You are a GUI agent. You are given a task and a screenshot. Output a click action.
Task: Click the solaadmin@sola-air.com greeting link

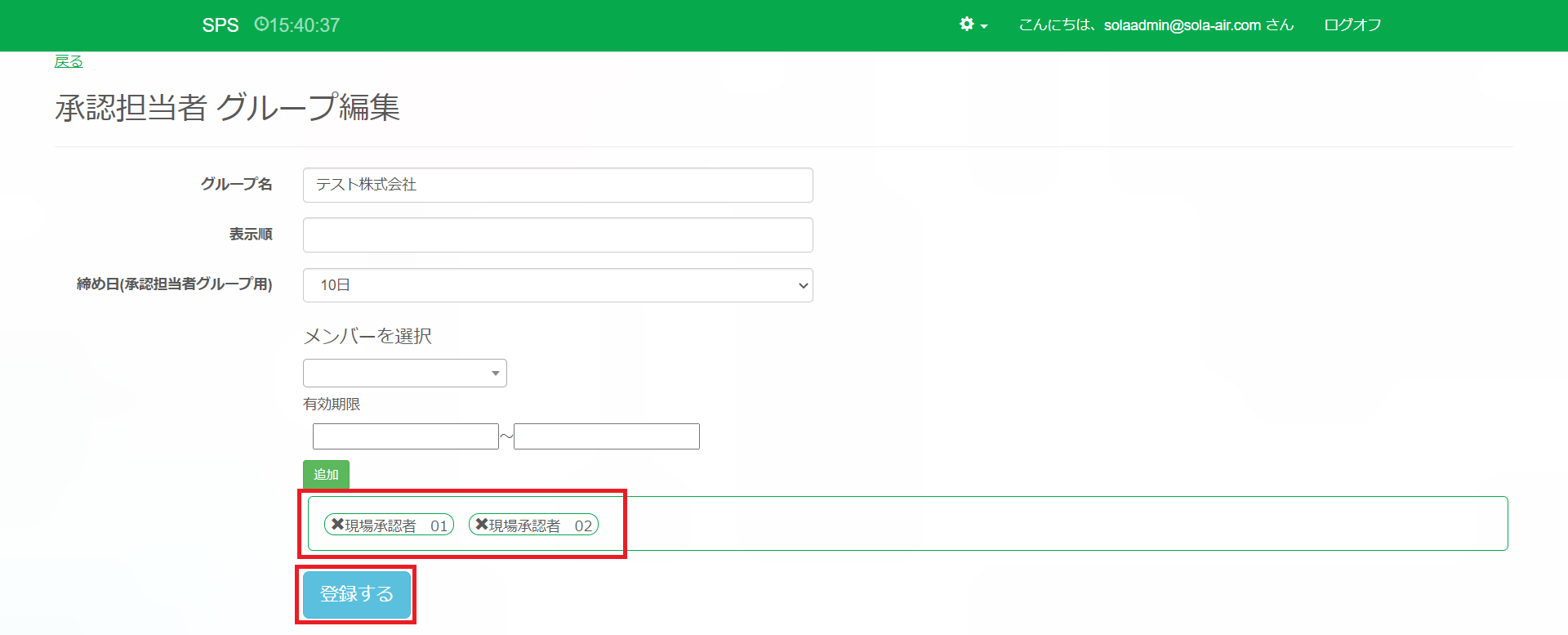click(1156, 25)
